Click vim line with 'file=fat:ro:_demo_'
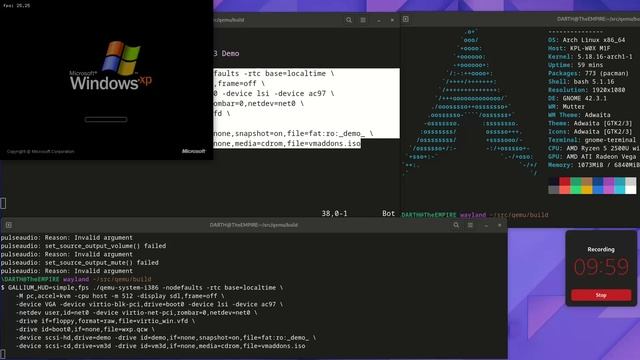640x360 pixels. pyautogui.click(x=293, y=133)
